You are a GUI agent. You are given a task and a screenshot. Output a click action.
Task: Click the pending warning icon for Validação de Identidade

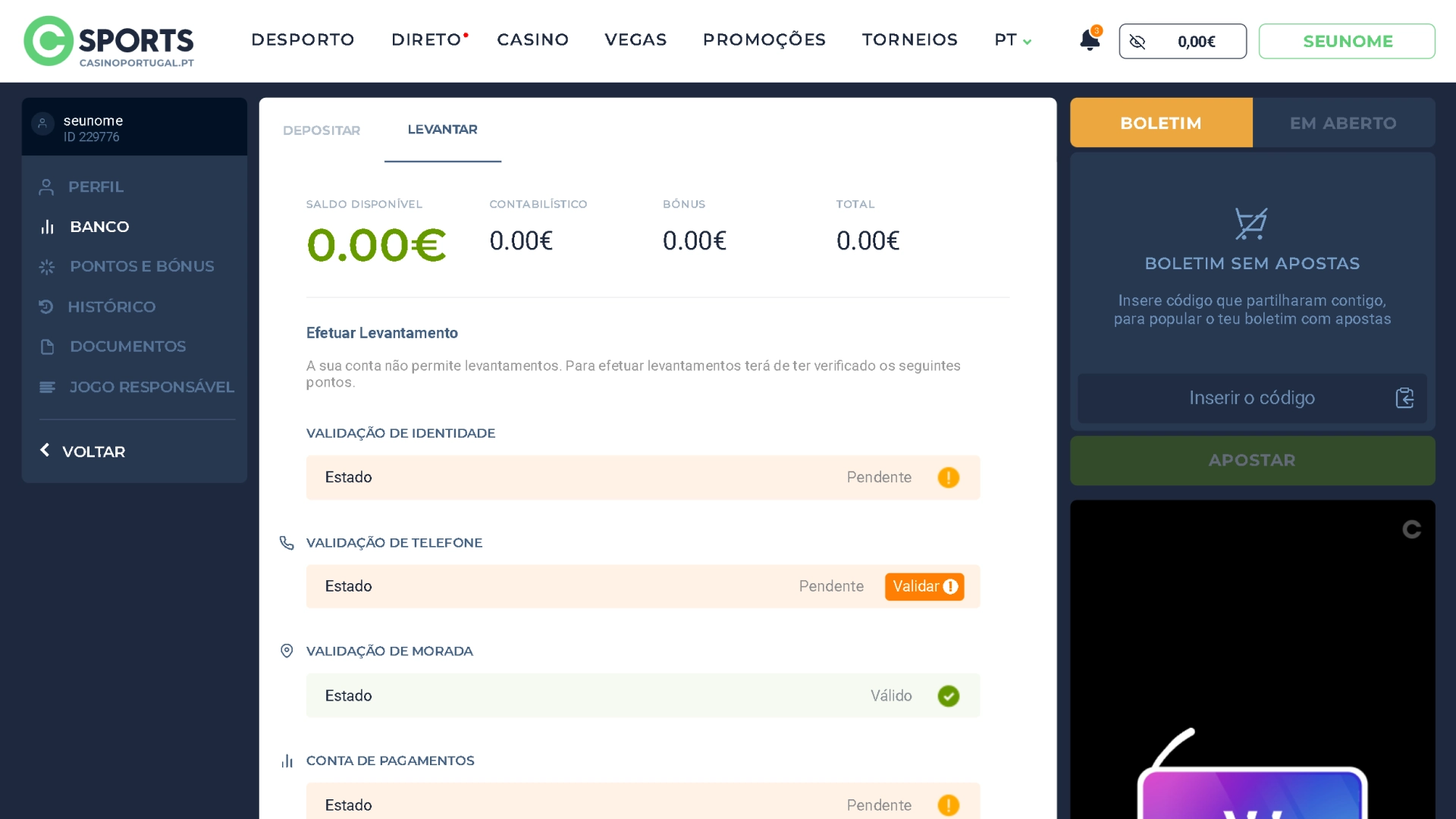click(x=949, y=478)
